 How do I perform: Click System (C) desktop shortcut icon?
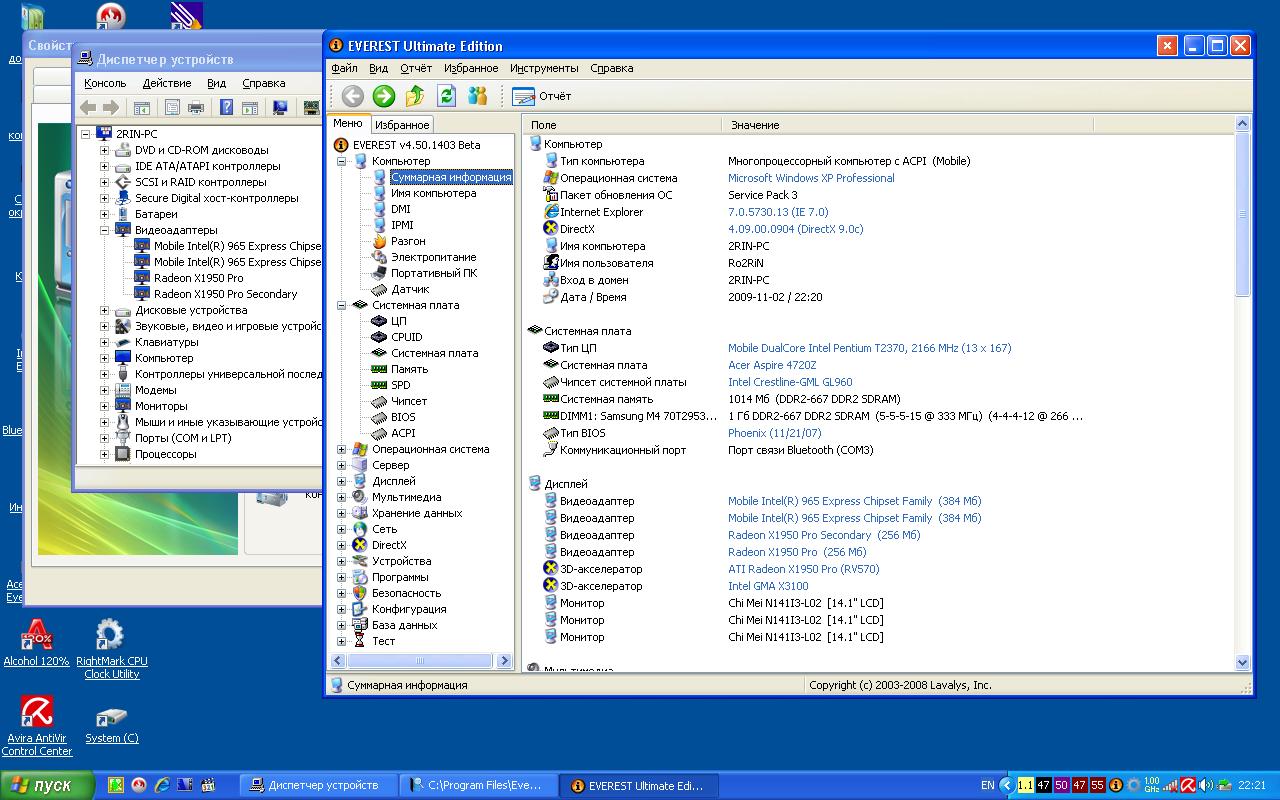[x=111, y=722]
